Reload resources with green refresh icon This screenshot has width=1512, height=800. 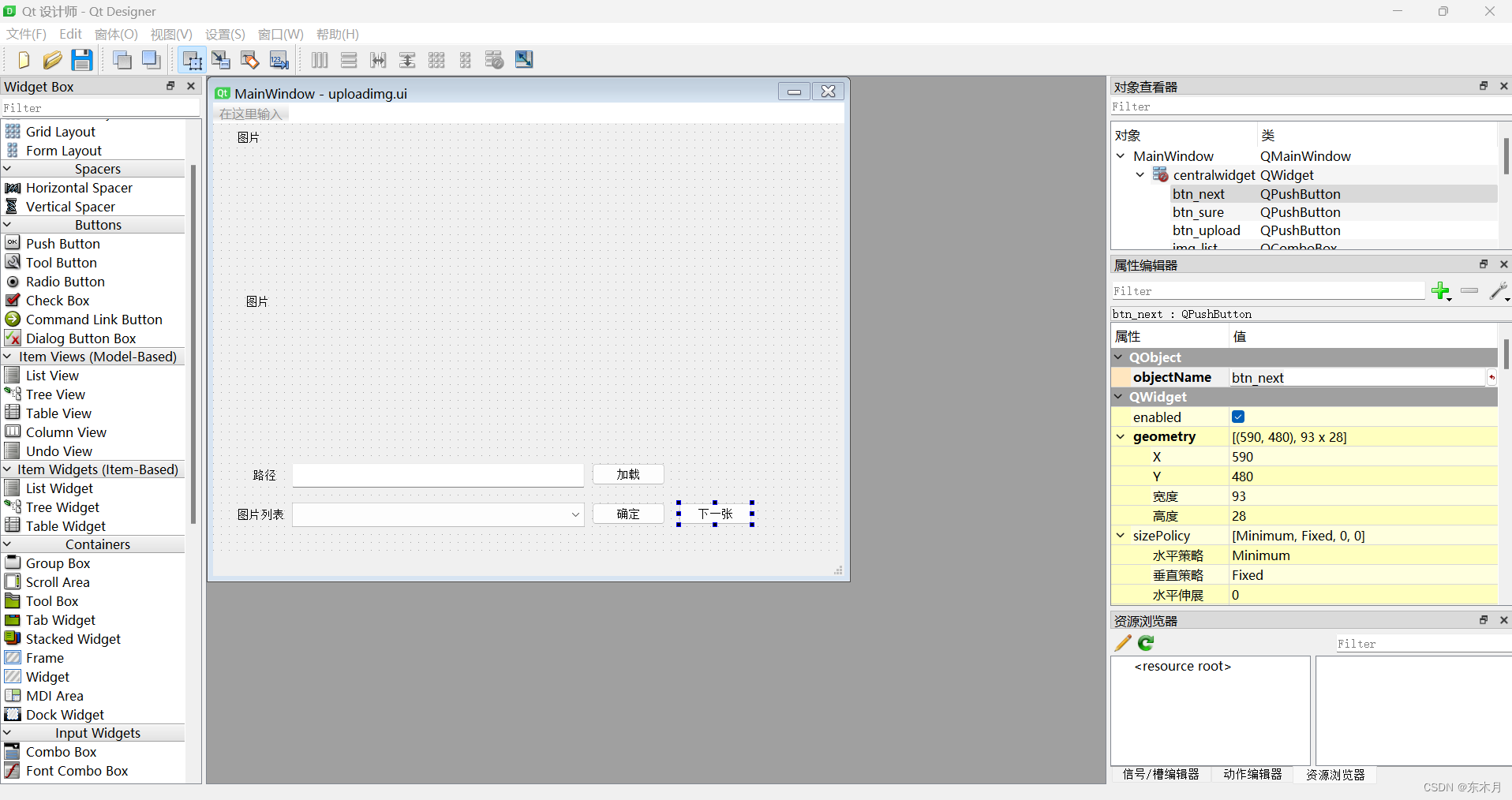1147,643
